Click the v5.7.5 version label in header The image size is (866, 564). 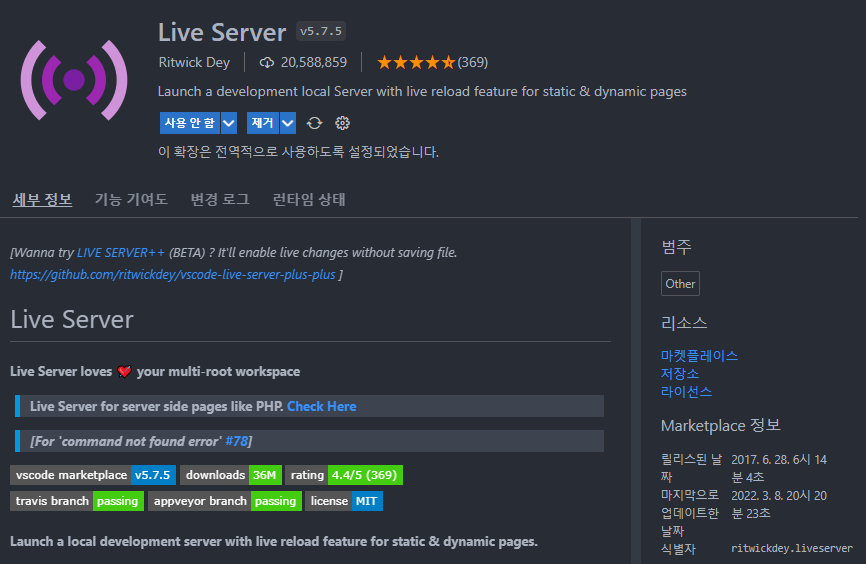(x=321, y=31)
